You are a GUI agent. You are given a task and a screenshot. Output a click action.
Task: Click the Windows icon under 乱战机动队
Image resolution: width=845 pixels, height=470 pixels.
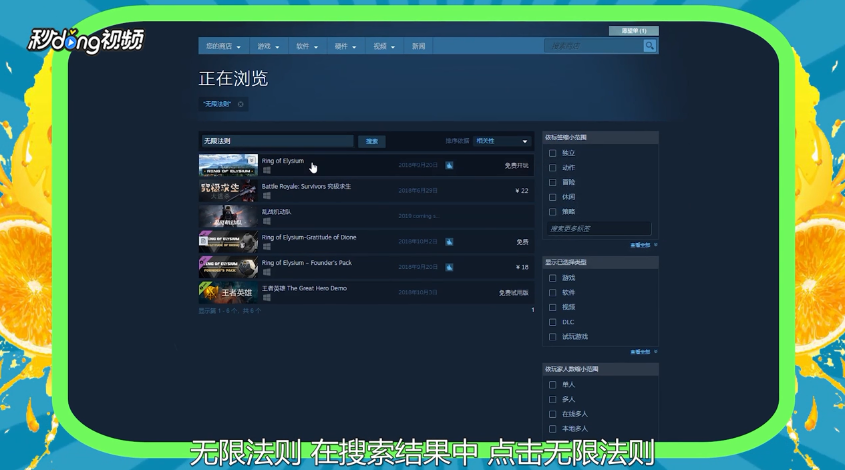click(x=266, y=221)
